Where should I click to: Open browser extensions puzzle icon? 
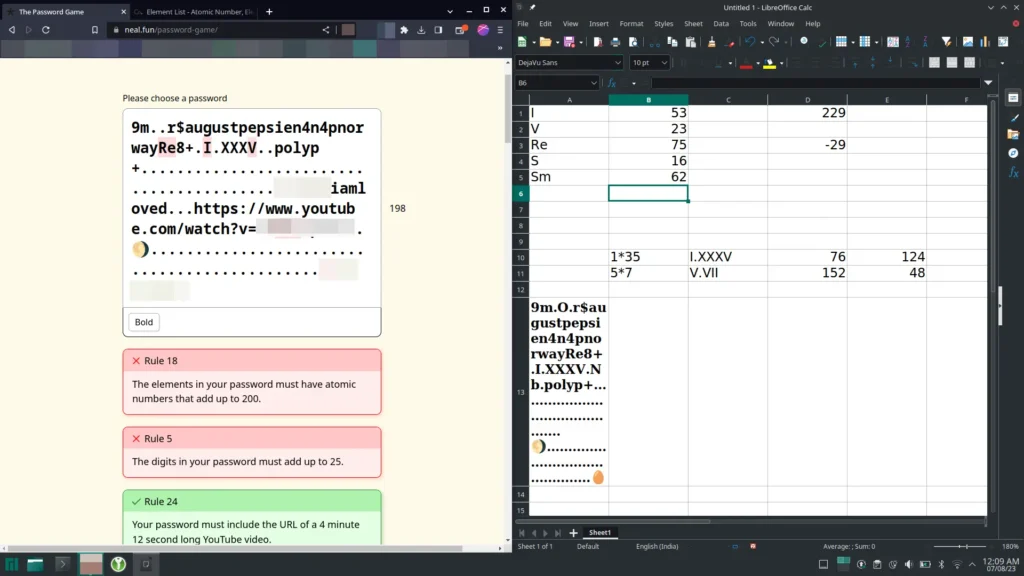point(404,29)
